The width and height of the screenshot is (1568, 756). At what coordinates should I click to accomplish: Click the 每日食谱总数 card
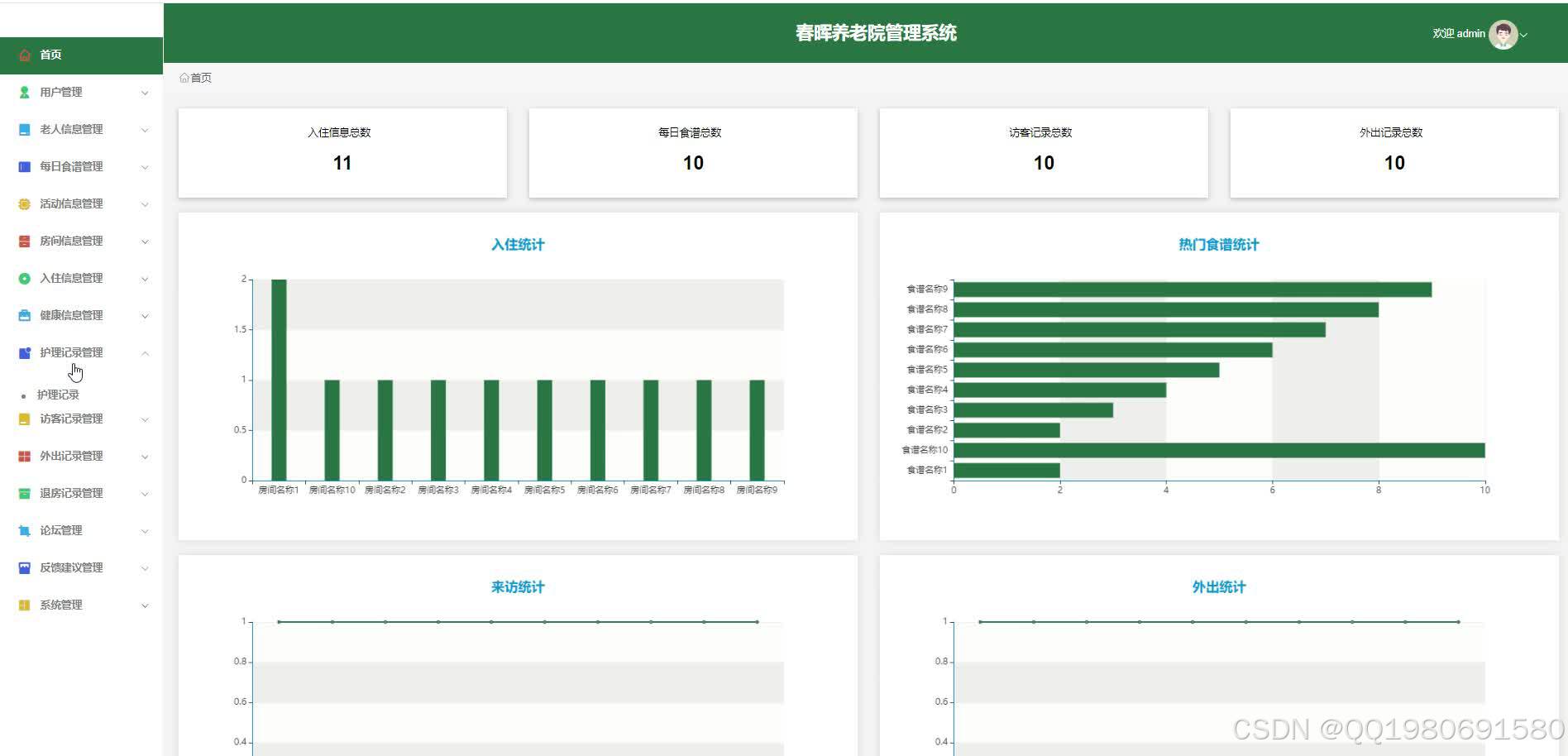click(x=693, y=153)
